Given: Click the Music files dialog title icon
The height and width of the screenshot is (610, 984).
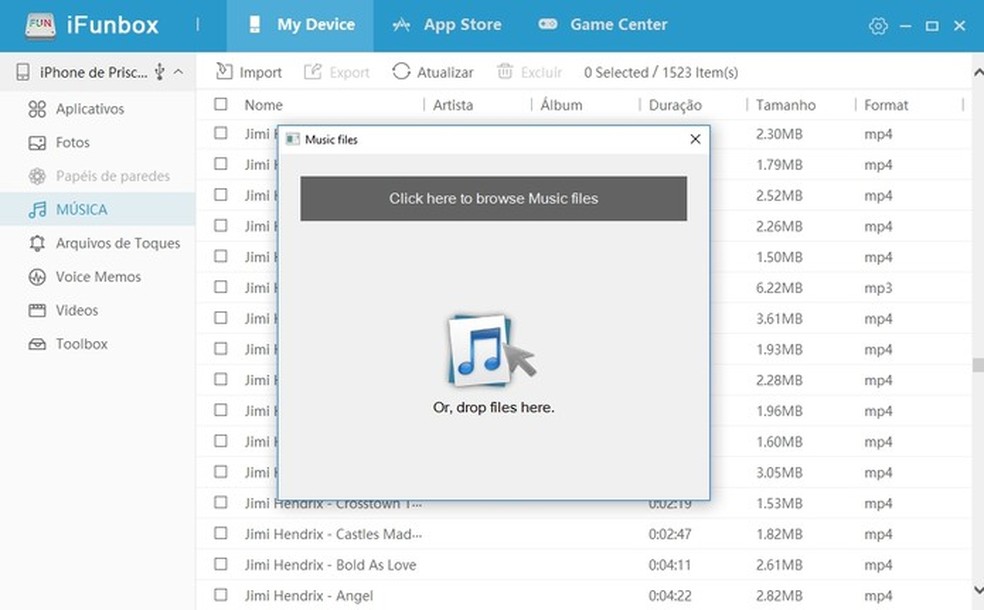Looking at the screenshot, I should (x=292, y=139).
